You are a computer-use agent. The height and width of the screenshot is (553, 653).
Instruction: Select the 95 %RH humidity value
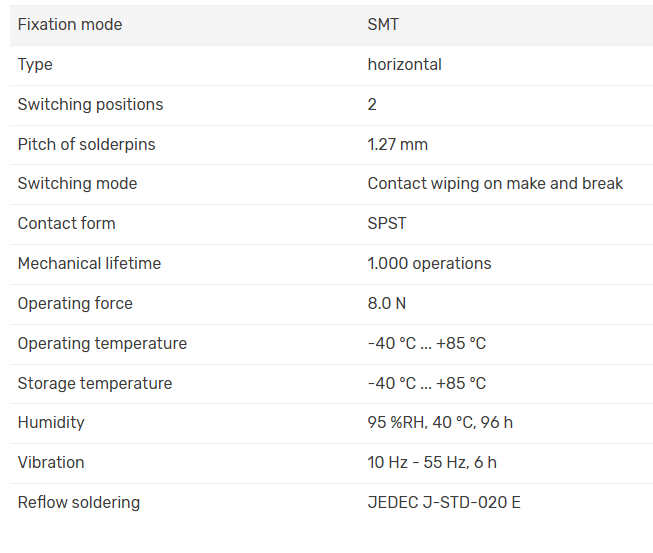click(x=440, y=423)
